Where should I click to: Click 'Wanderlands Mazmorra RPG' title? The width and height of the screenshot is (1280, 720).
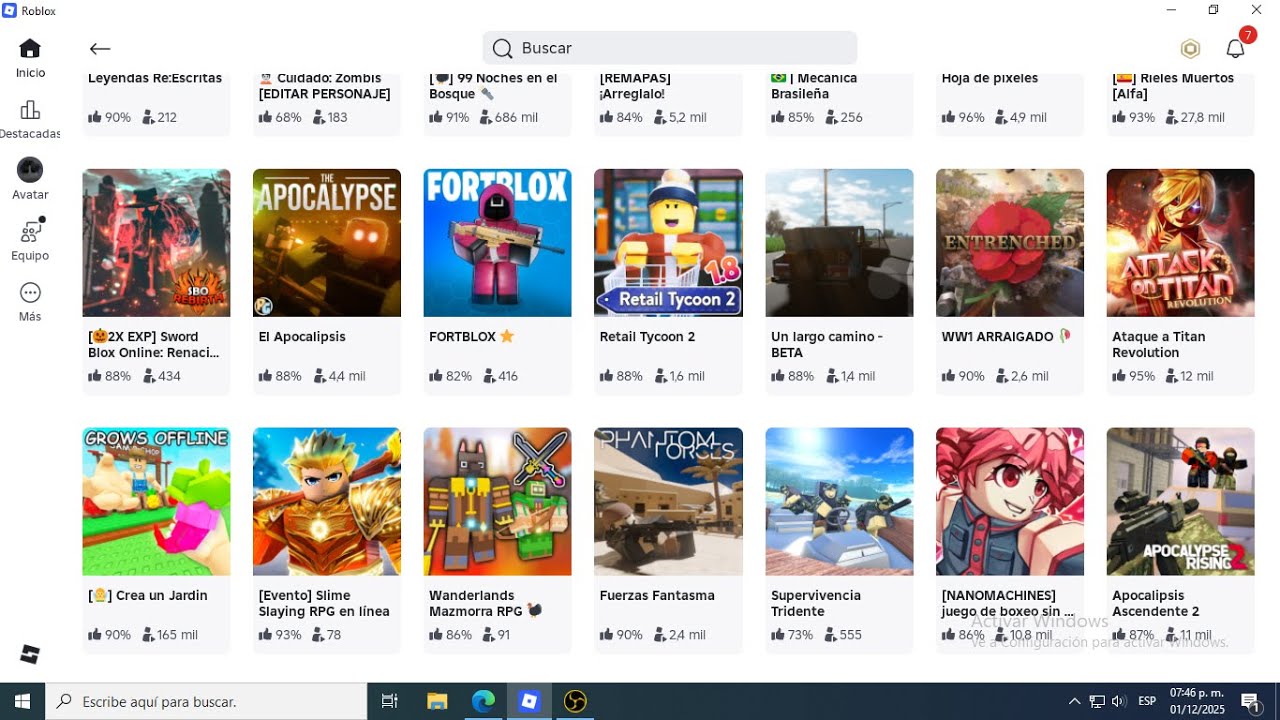click(486, 604)
